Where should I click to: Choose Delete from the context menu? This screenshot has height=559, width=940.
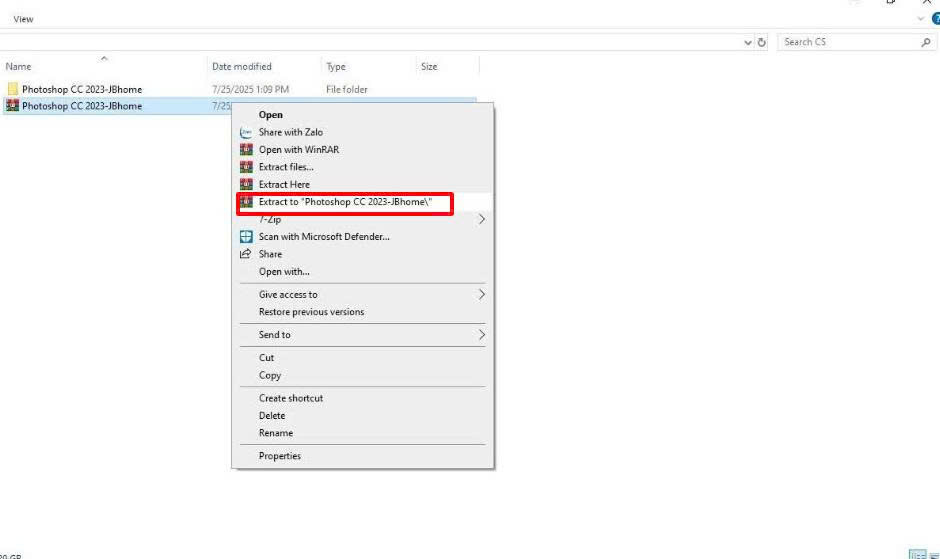point(272,415)
